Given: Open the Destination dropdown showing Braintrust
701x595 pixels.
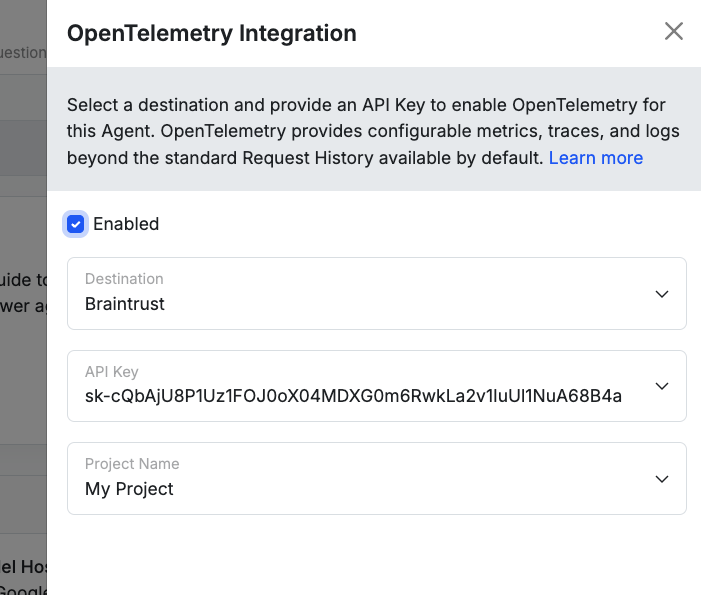Looking at the screenshot, I should point(376,293).
